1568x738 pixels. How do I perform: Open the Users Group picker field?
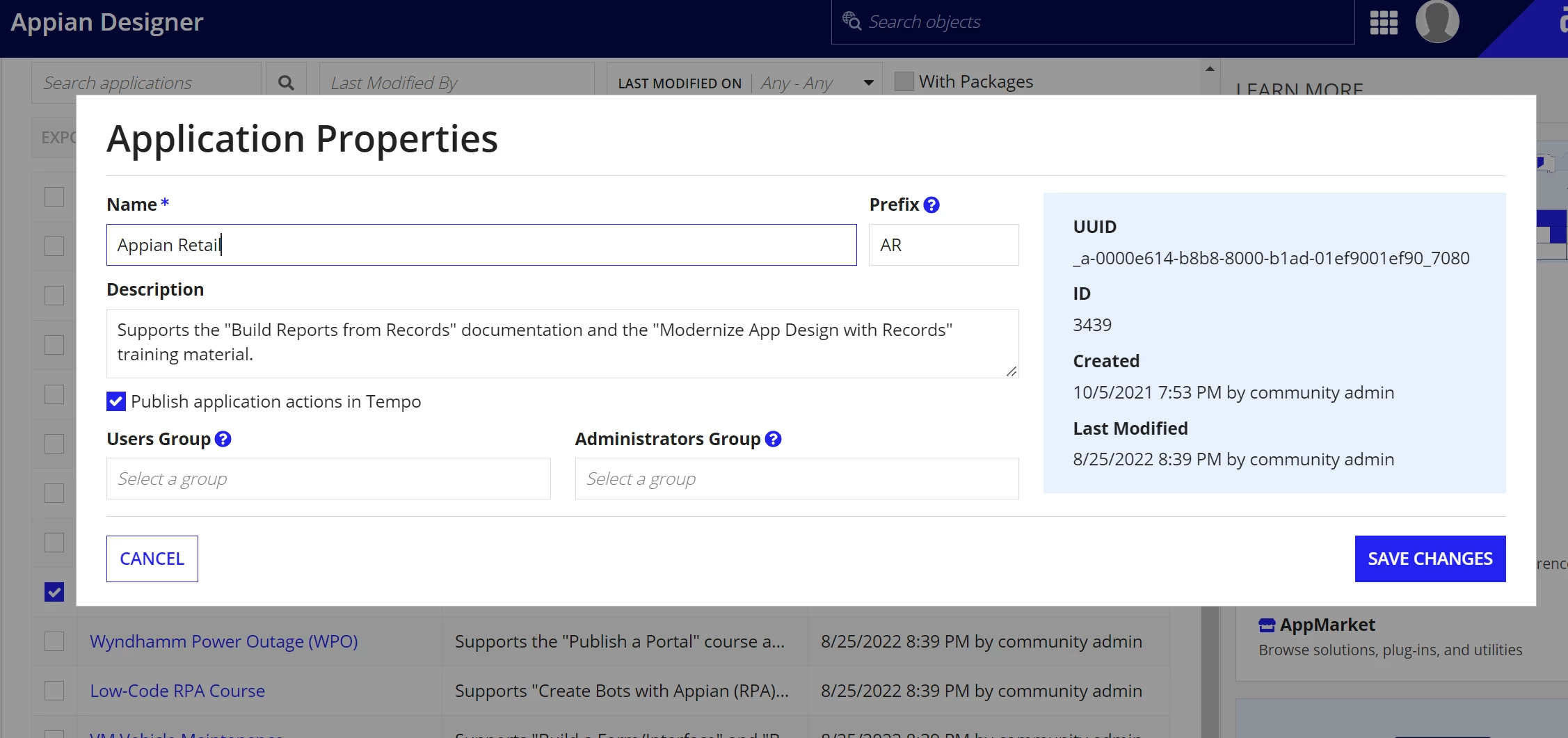(x=328, y=479)
